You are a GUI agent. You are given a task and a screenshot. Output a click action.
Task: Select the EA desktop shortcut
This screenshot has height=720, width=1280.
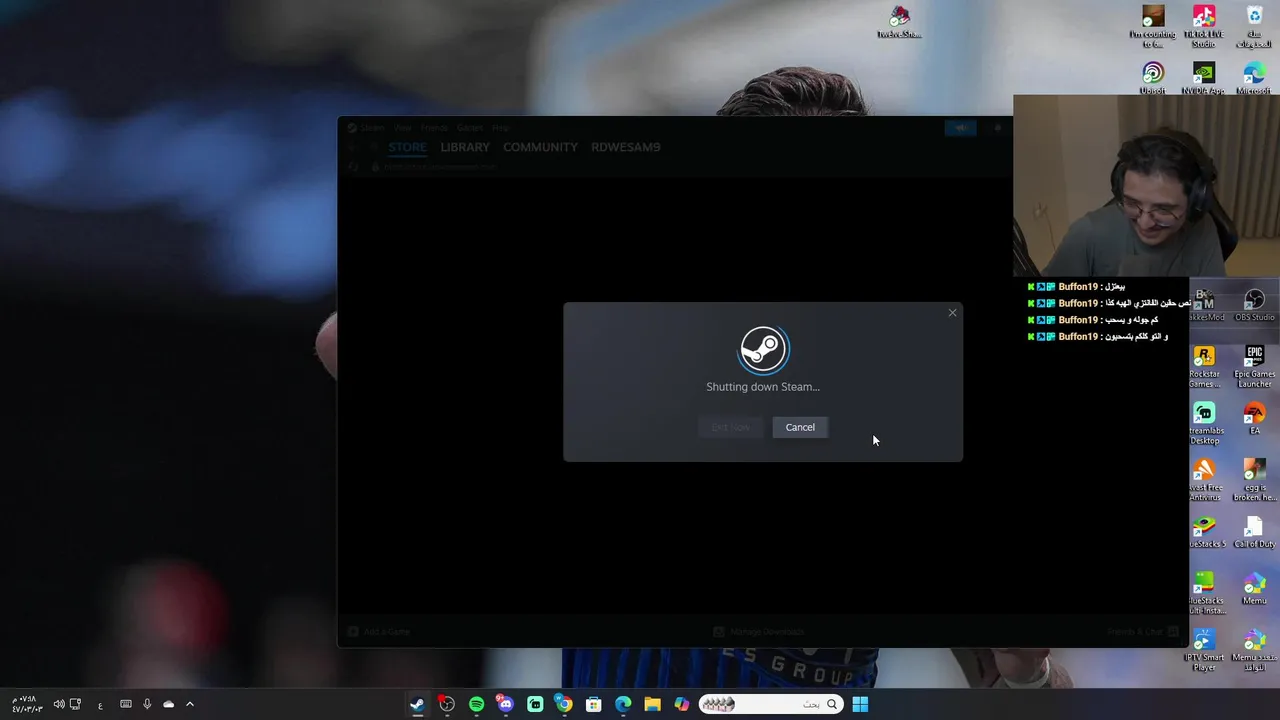pos(1254,418)
